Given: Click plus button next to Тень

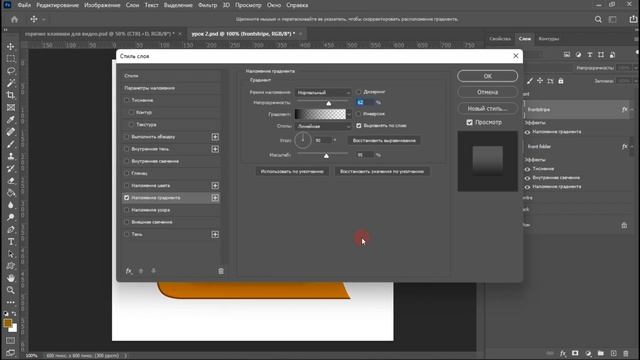Looking at the screenshot, I should click(215, 234).
